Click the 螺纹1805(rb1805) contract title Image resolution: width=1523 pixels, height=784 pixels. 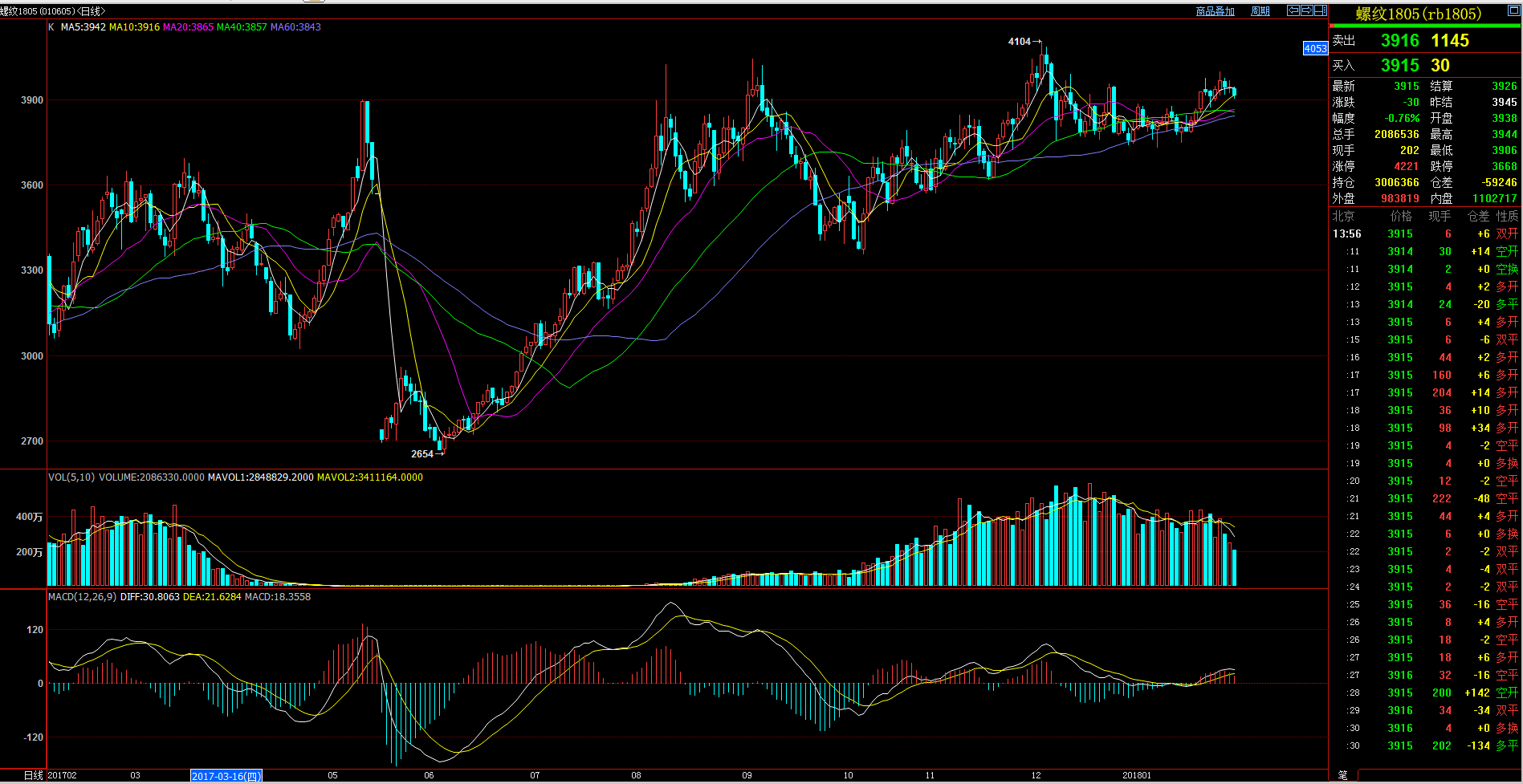(1419, 14)
